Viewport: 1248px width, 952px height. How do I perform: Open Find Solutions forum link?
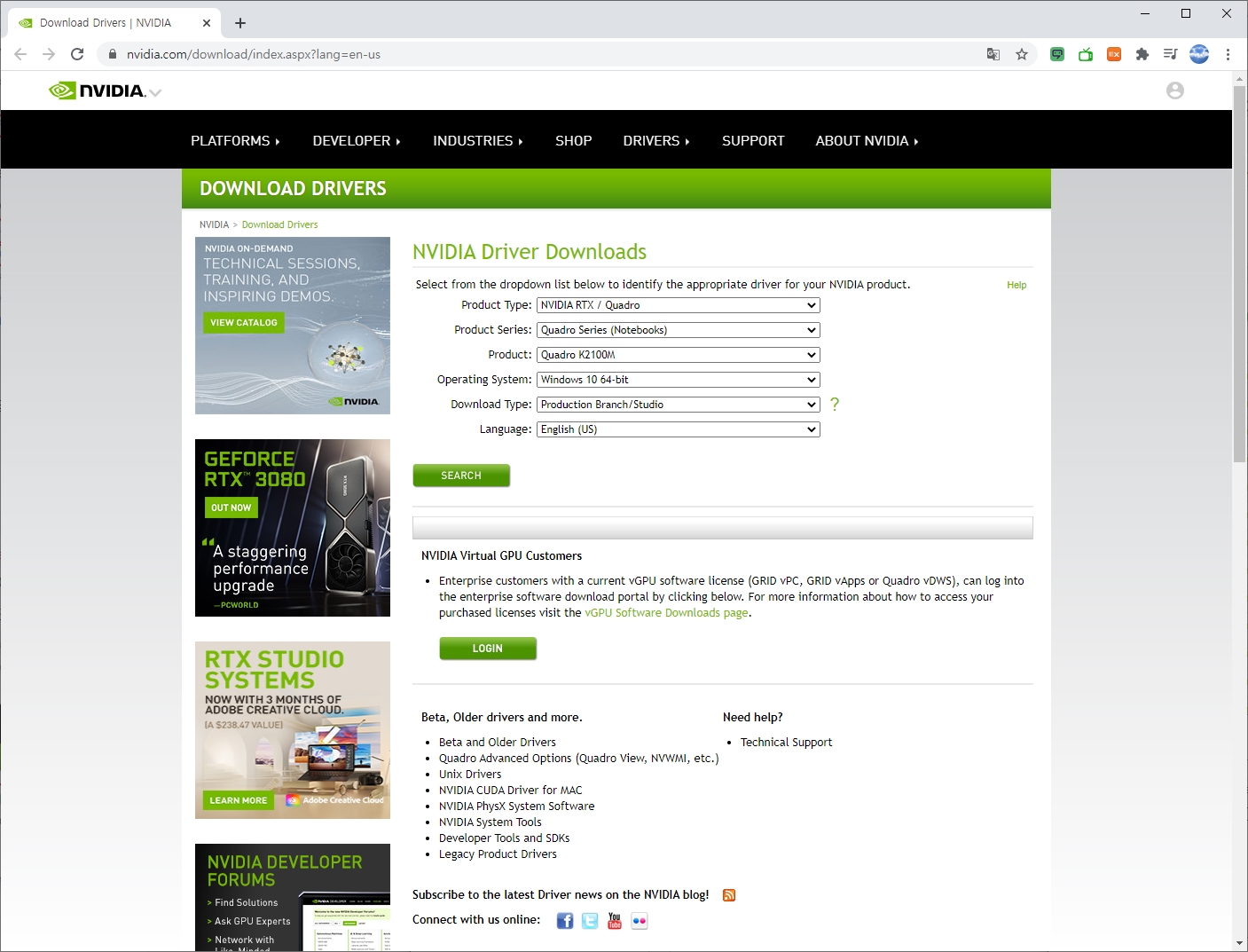pos(247,903)
